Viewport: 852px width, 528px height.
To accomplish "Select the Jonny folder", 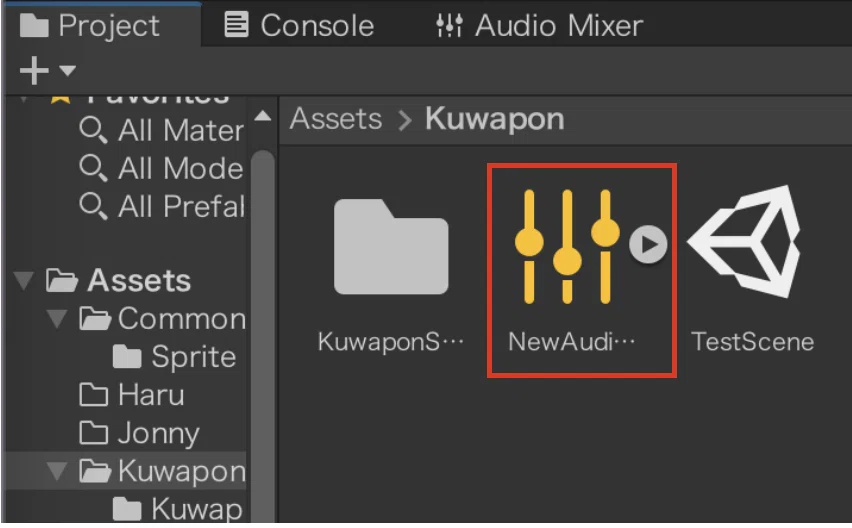I will coord(140,433).
